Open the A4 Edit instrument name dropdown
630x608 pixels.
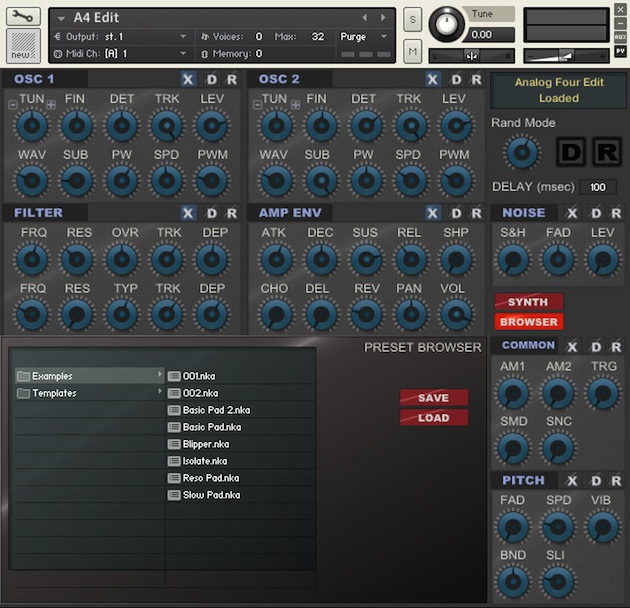61,18
